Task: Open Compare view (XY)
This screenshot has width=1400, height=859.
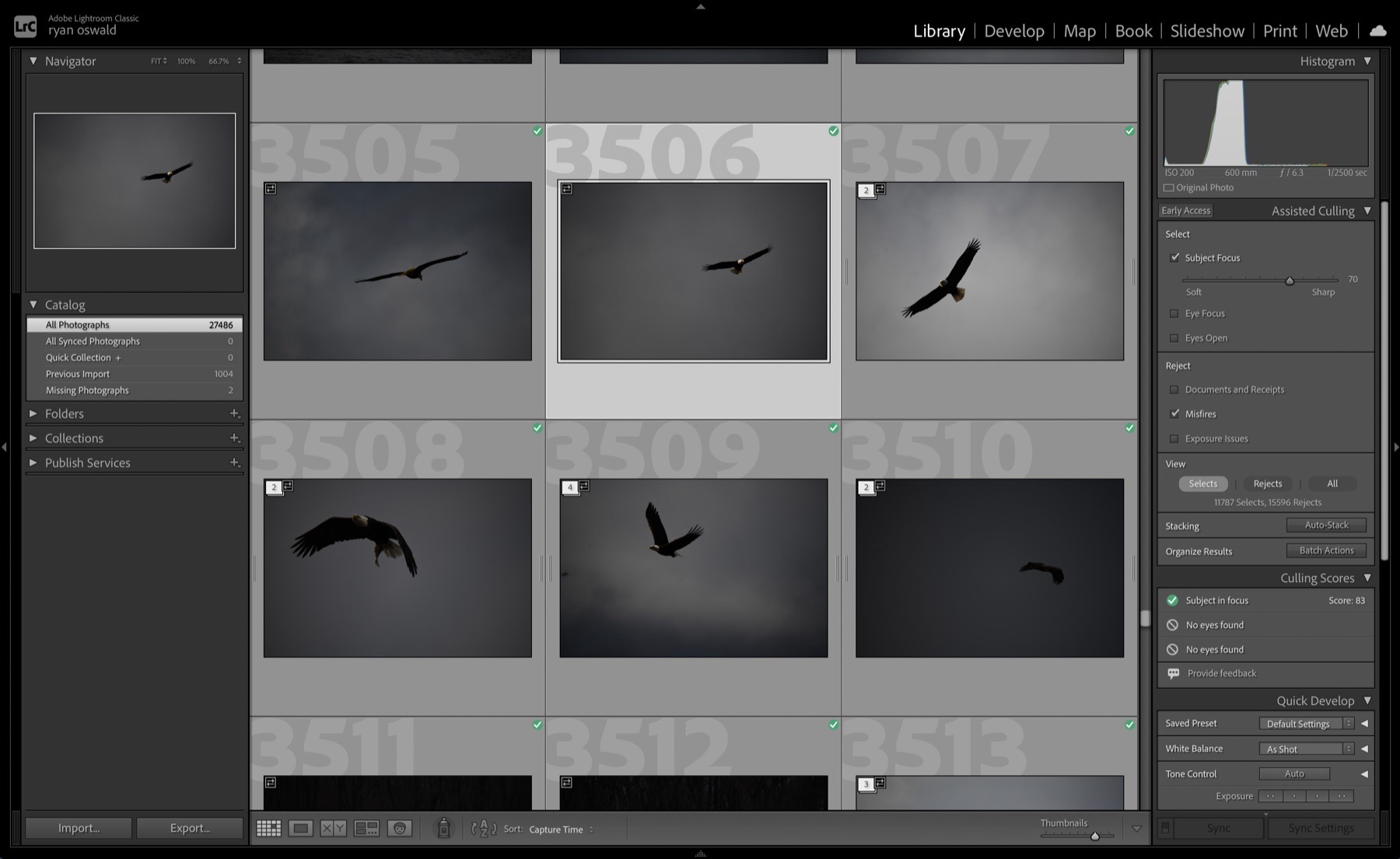Action: coord(334,829)
